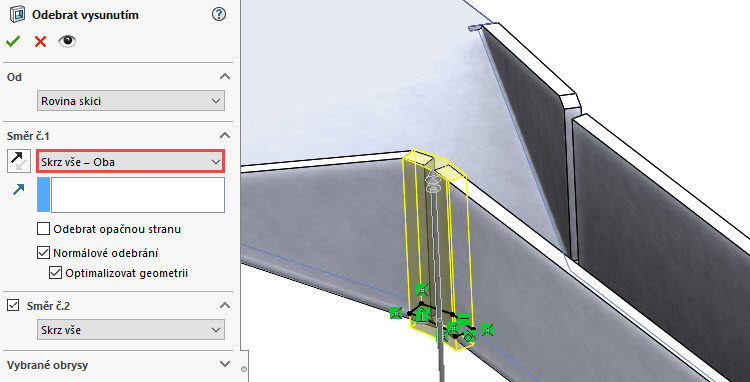The width and height of the screenshot is (750, 382).
Task: Expand the Vybrané obrysy section
Action: [224, 364]
